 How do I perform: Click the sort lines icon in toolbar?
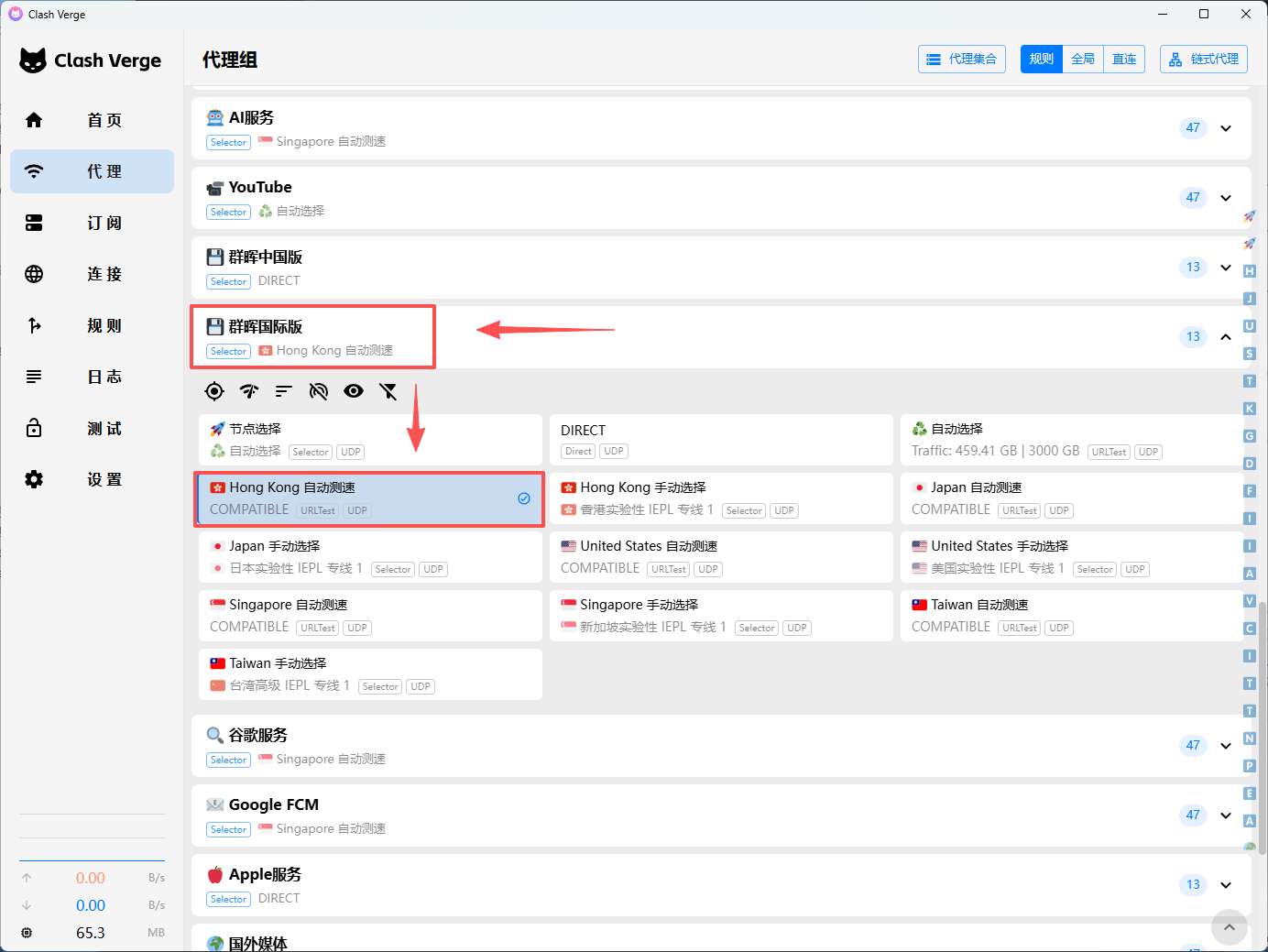click(x=284, y=391)
